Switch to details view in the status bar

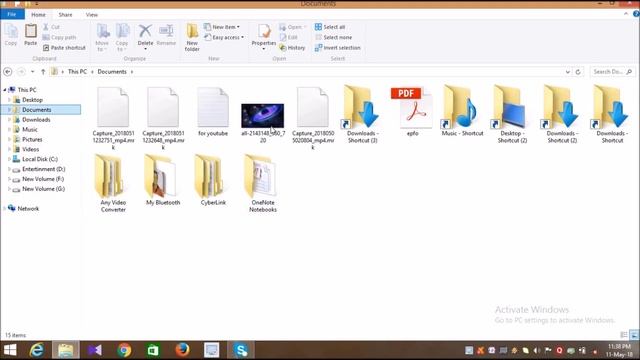pyautogui.click(x=624, y=335)
